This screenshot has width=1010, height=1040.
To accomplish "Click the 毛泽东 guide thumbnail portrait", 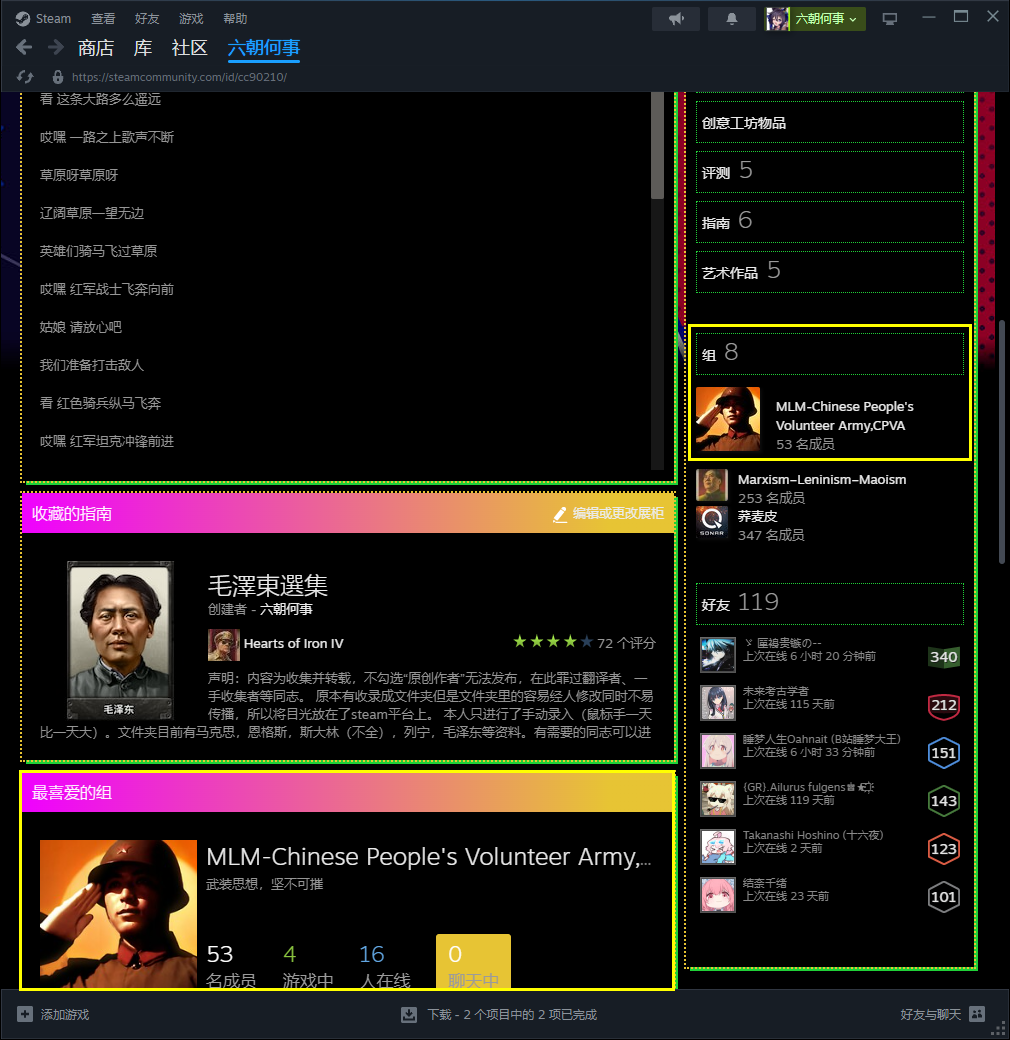I will pyautogui.click(x=120, y=640).
